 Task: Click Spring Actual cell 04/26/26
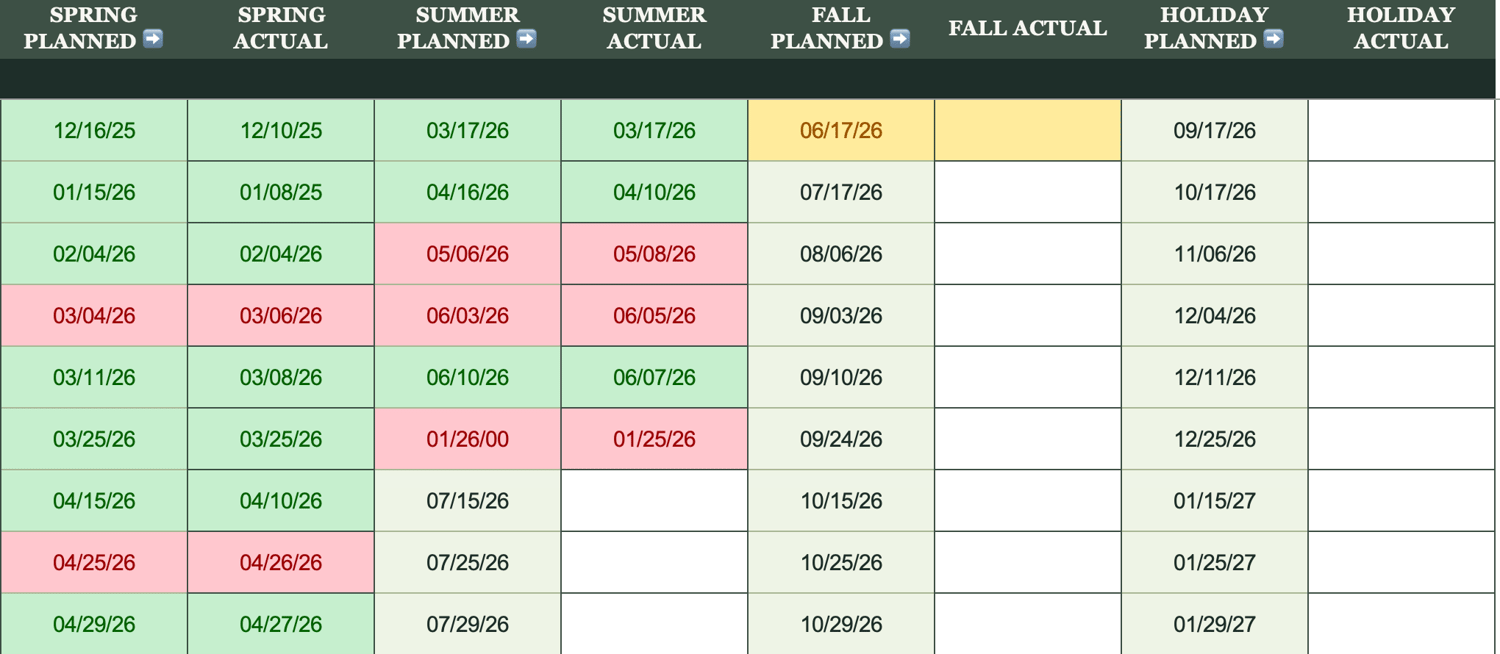[x=281, y=563]
